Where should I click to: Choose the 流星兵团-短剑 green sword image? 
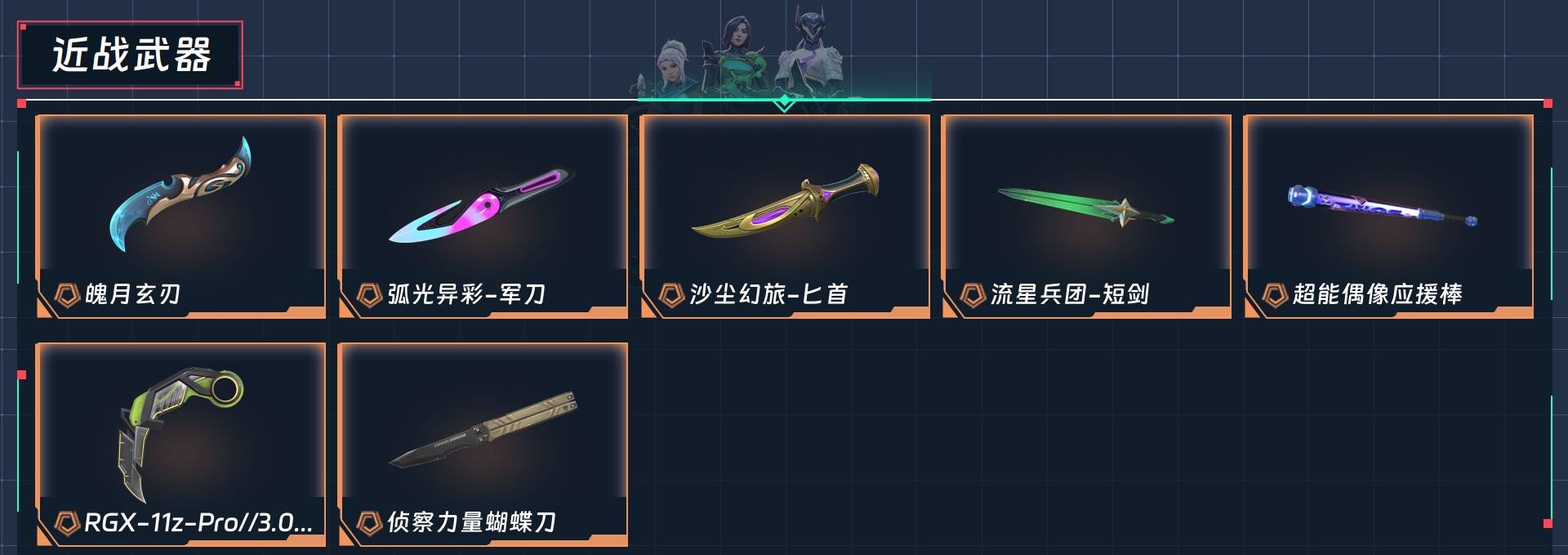pyautogui.click(x=1085, y=208)
